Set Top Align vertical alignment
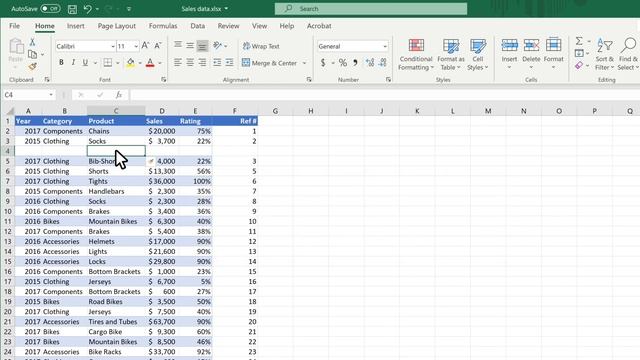This screenshot has width=640, height=360. (178, 45)
